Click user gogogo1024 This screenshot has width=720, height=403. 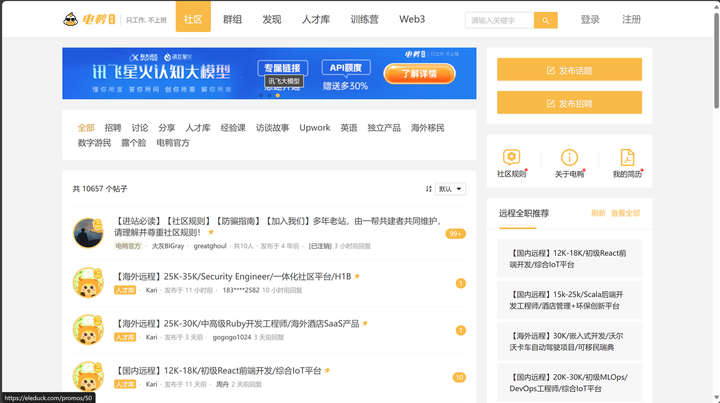(232, 337)
